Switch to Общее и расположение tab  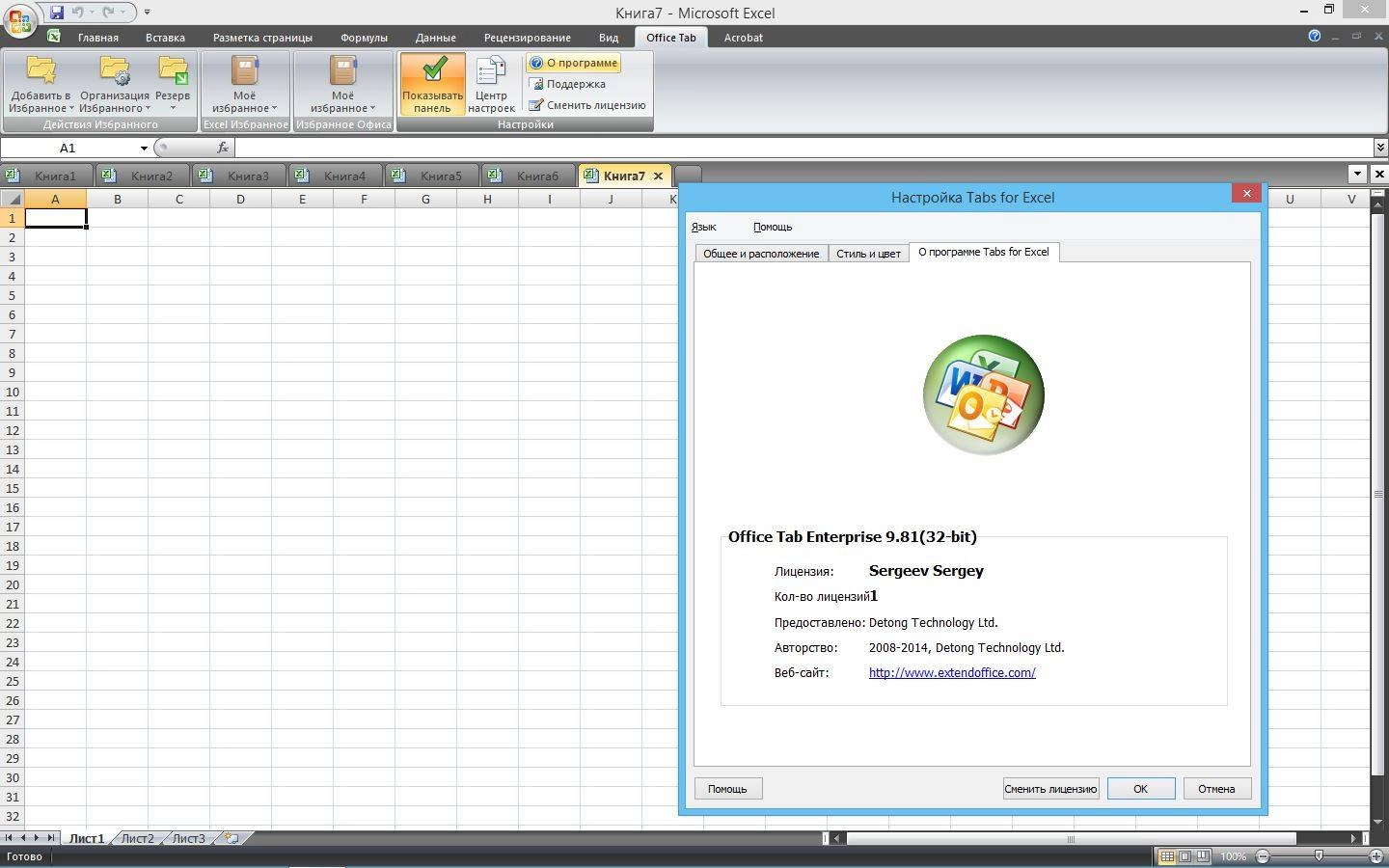point(761,254)
